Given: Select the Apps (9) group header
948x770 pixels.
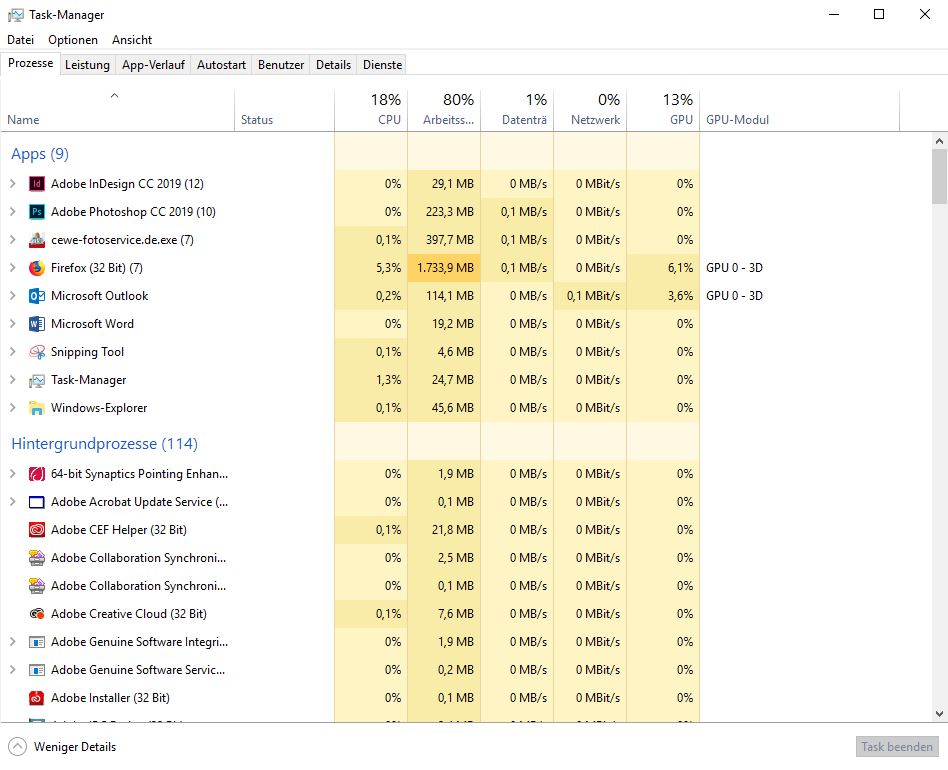Looking at the screenshot, I should [40, 154].
